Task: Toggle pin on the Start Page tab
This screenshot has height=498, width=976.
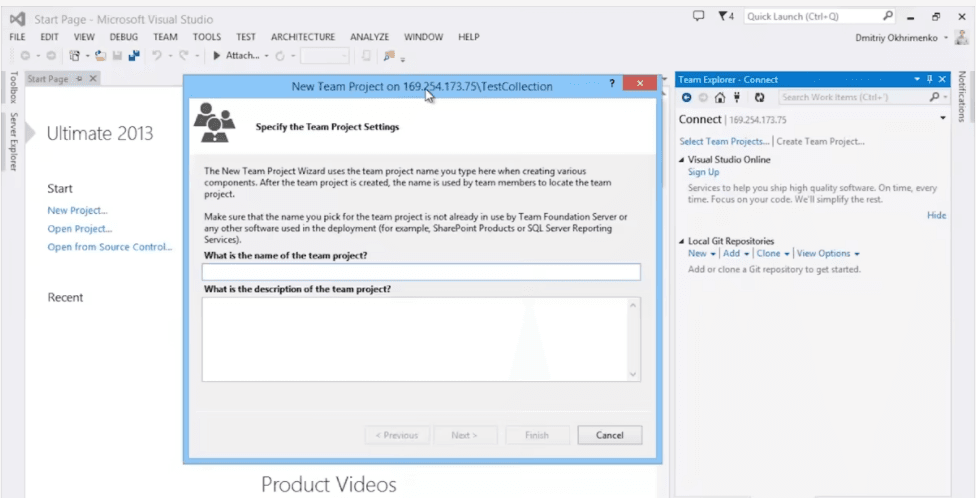Action: [x=79, y=79]
